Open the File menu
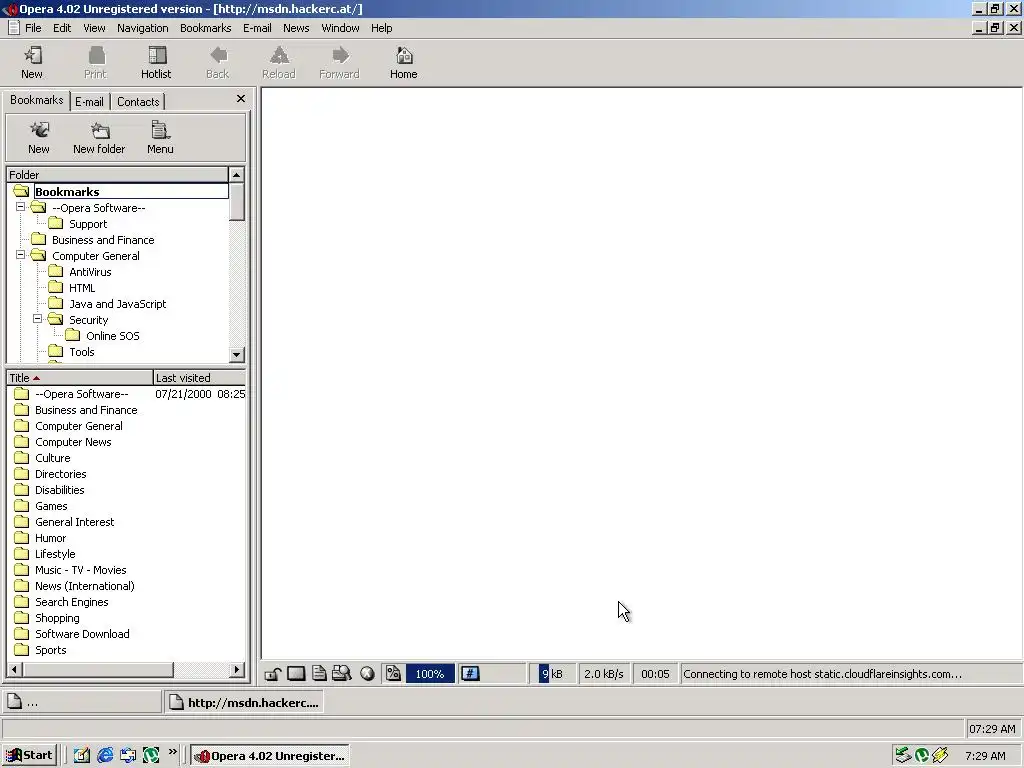The height and width of the screenshot is (768, 1024). pyautogui.click(x=33, y=28)
